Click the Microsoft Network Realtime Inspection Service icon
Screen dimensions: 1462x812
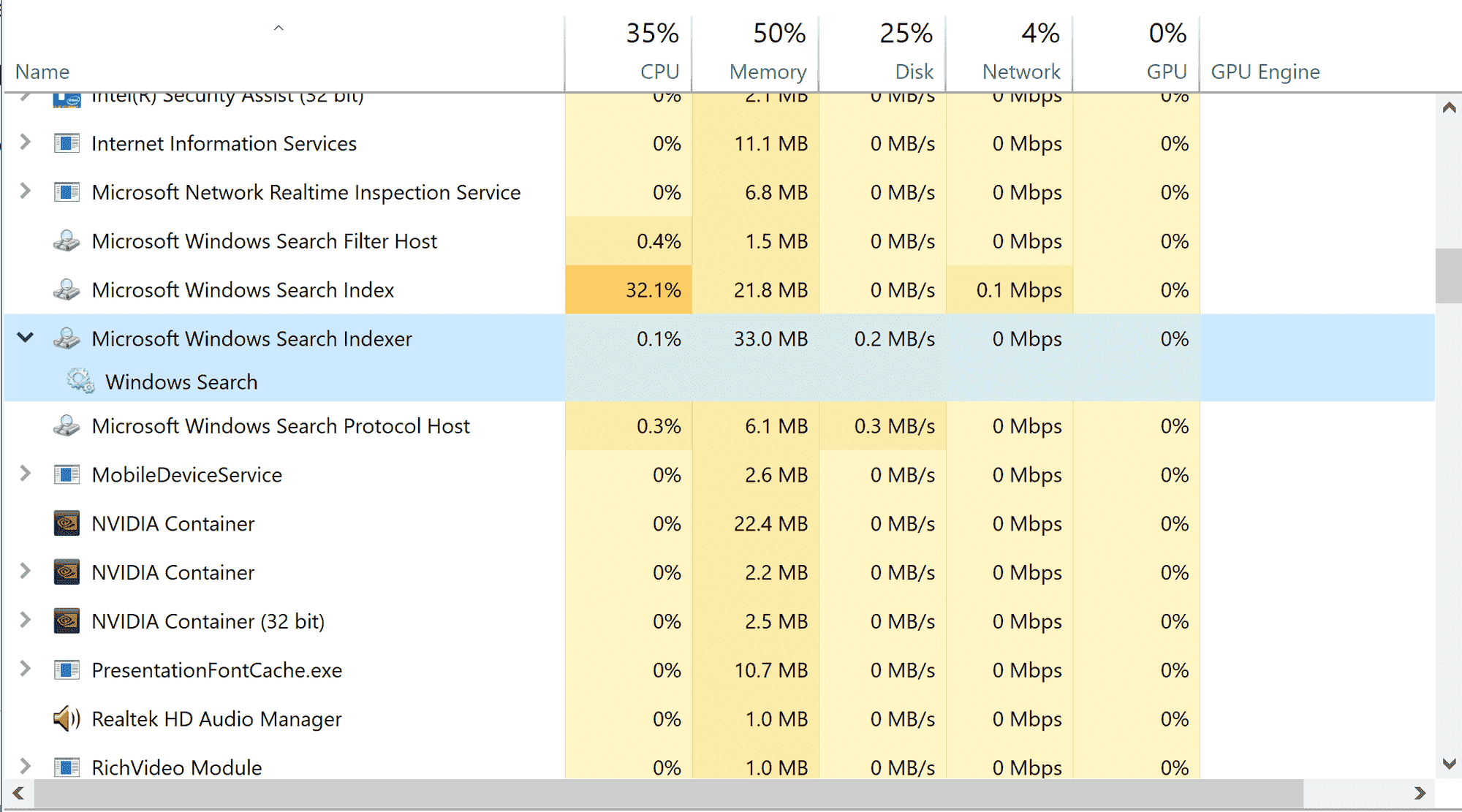click(67, 192)
